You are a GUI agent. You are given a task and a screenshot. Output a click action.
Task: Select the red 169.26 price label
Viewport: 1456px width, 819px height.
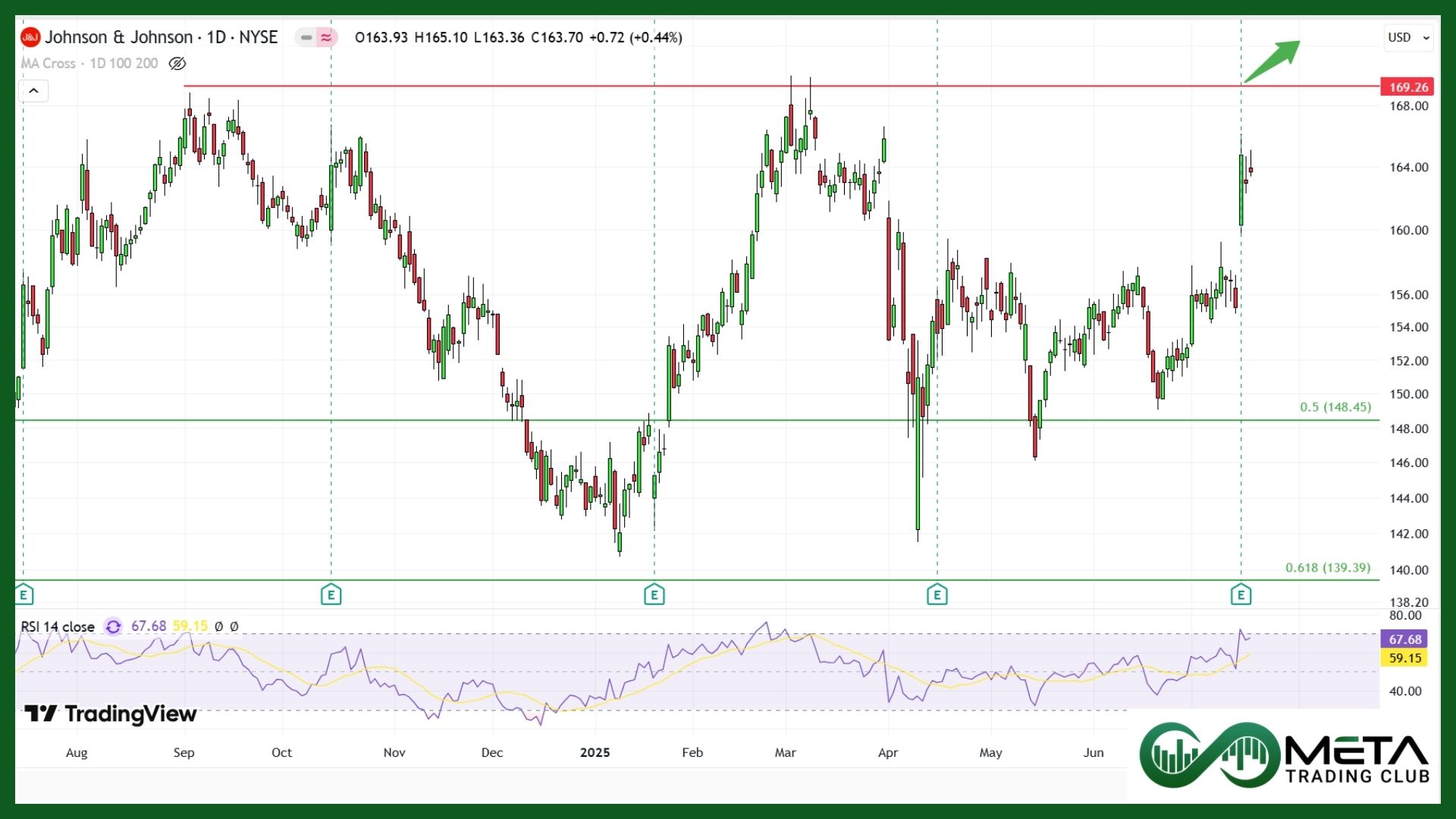[x=1407, y=87]
